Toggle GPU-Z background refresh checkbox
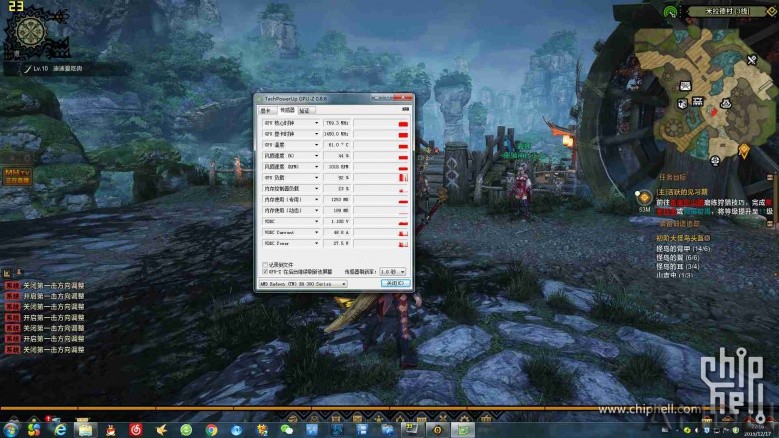The width and height of the screenshot is (779, 438). coord(265,272)
